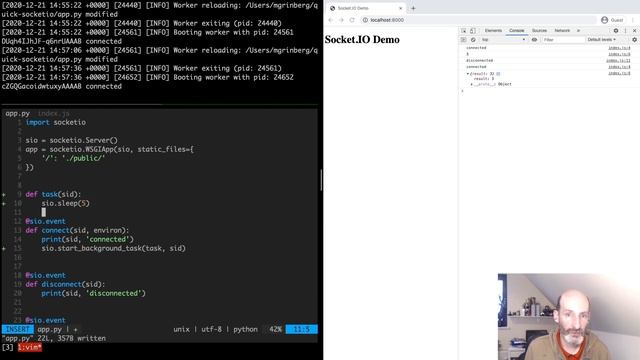This screenshot has width=640, height=360.
Task: Click the INSERT mode indicator in vim
Action: [x=18, y=329]
